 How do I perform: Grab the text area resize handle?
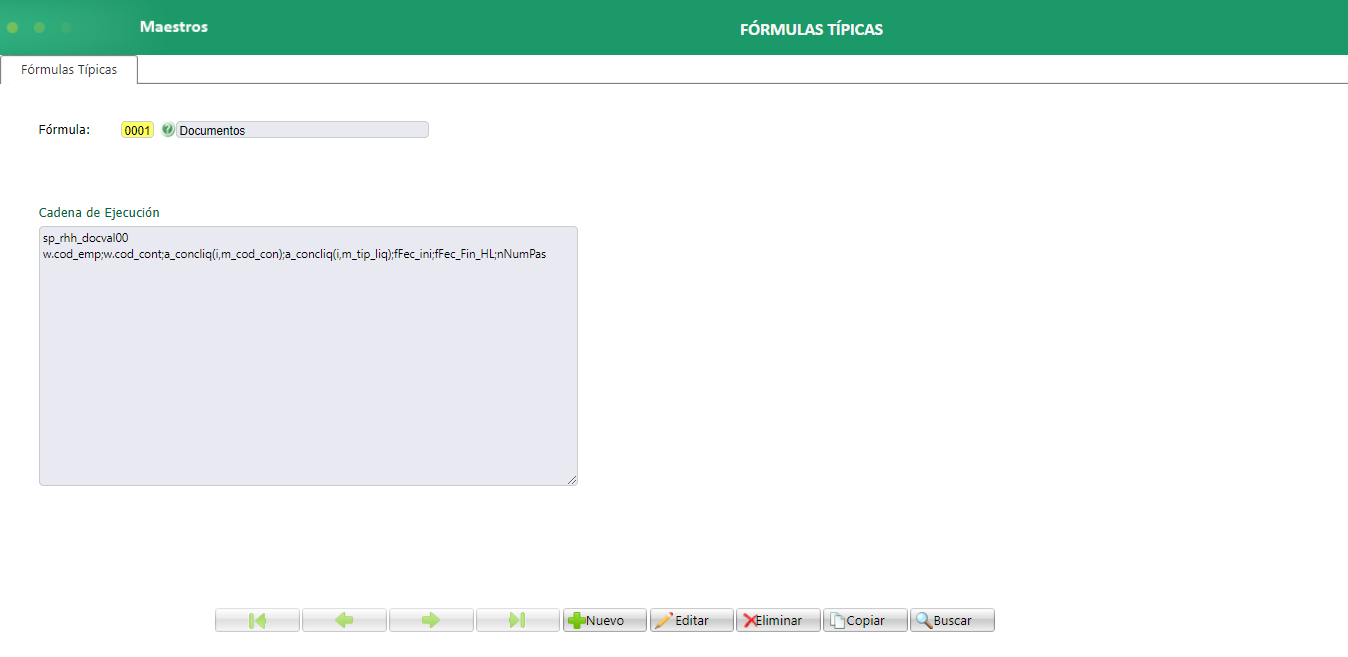(x=572, y=480)
